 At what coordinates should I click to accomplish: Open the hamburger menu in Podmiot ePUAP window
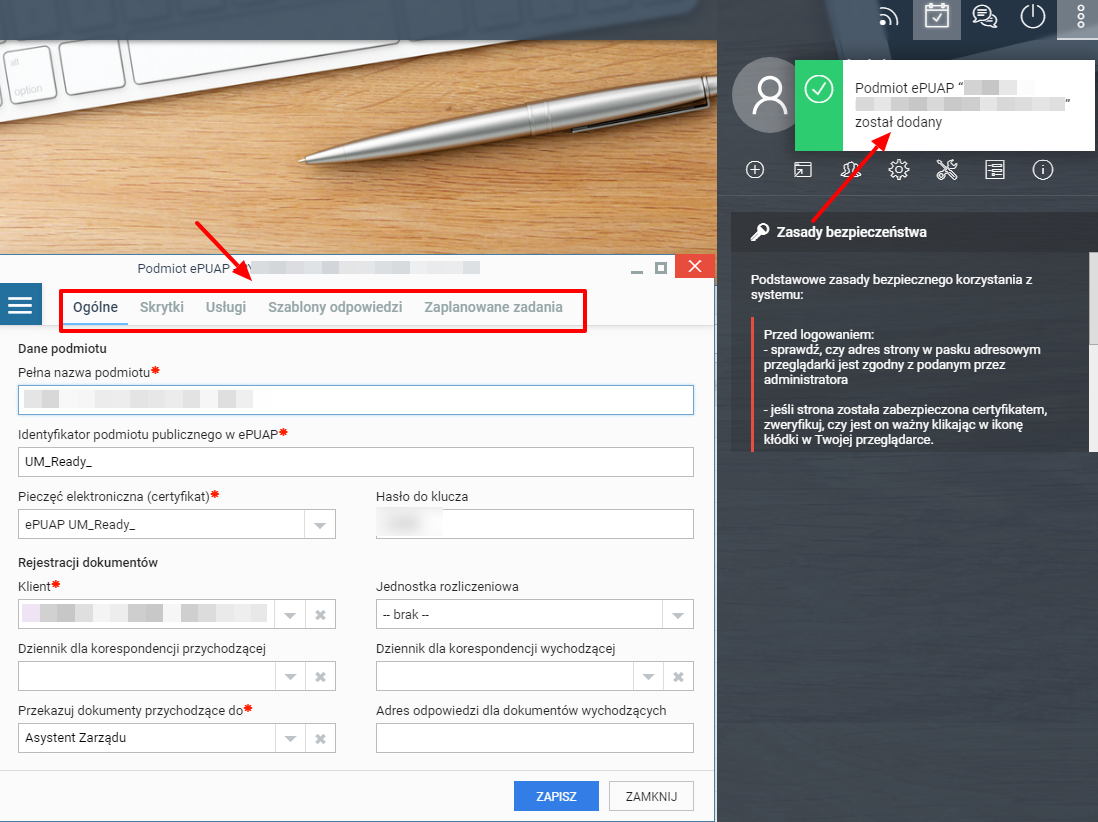coord(20,305)
